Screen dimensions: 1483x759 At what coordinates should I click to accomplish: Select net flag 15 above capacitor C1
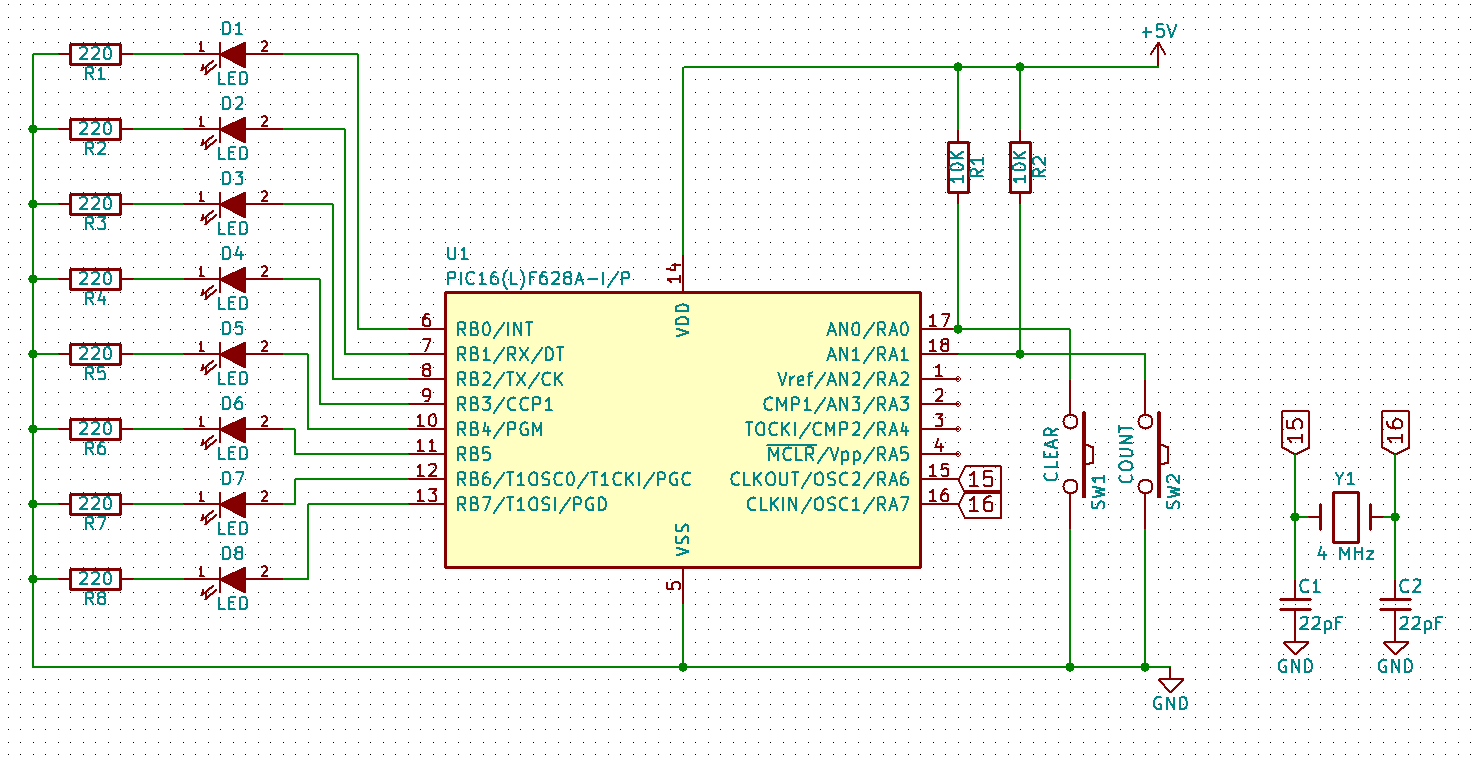click(x=1296, y=432)
